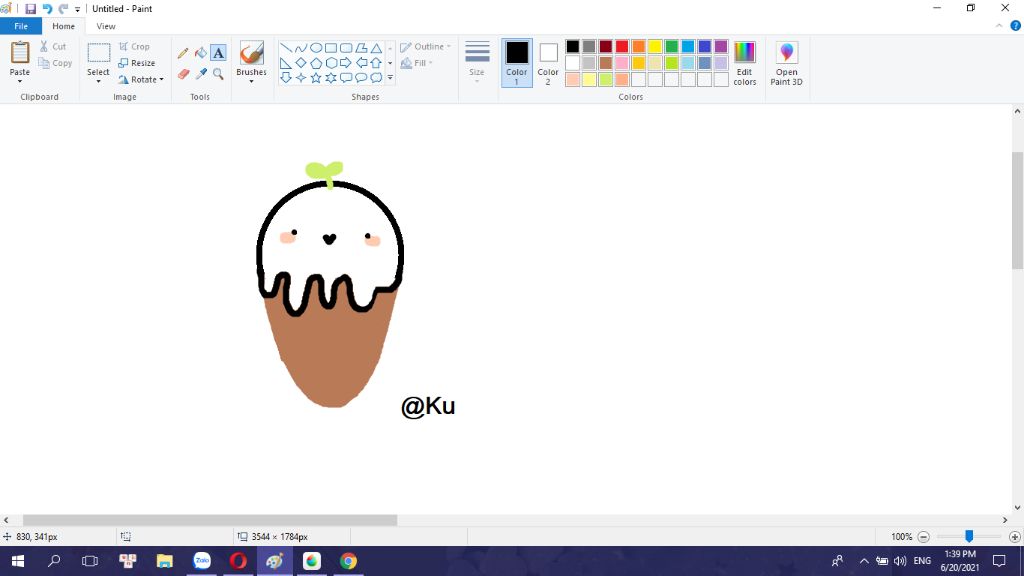Select the Pencil tool
Viewport: 1024px width, 576px height.
point(183,53)
